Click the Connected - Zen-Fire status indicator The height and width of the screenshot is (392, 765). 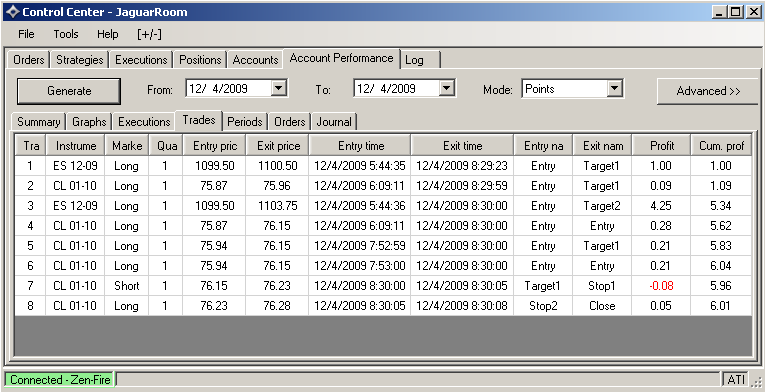[60, 379]
